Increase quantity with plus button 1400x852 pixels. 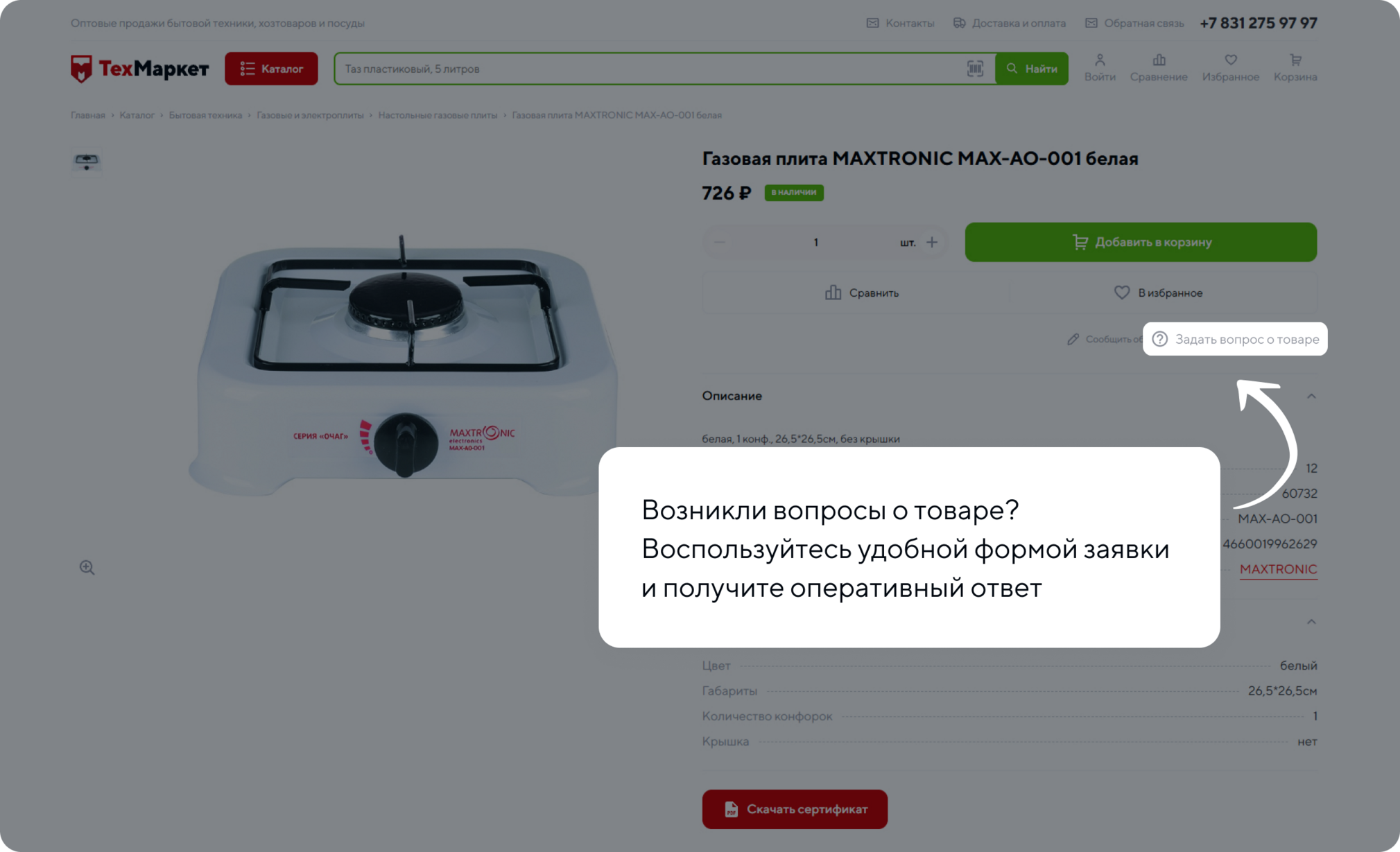932,242
